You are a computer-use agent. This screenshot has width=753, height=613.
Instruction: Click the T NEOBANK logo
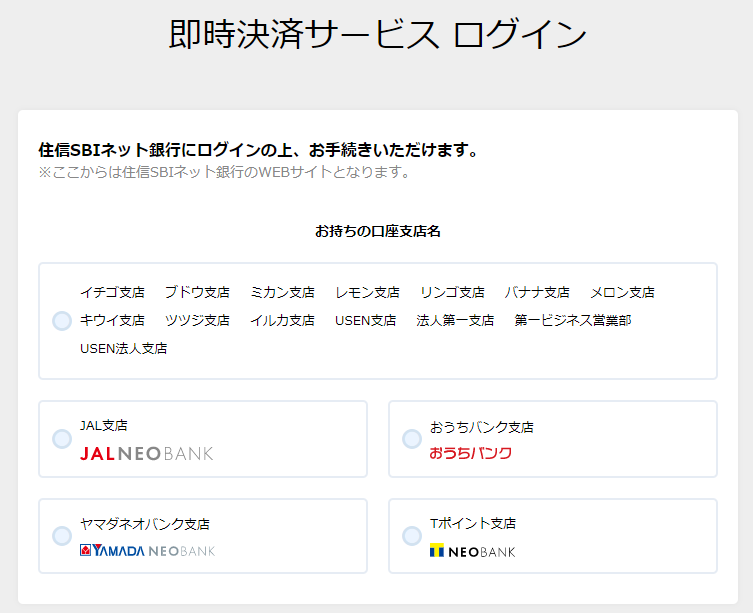click(473, 551)
